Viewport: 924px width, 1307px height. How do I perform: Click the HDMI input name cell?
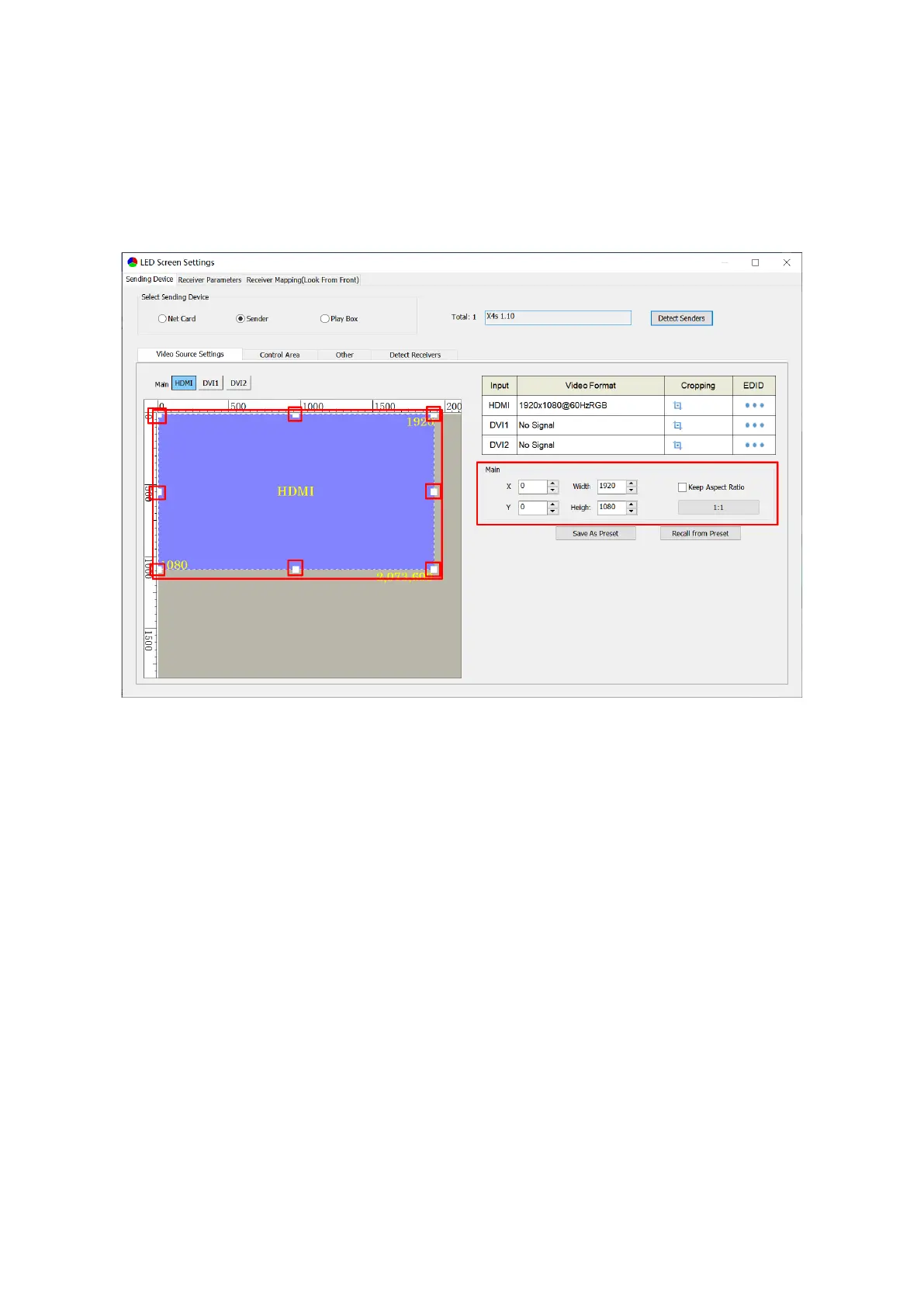click(500, 405)
